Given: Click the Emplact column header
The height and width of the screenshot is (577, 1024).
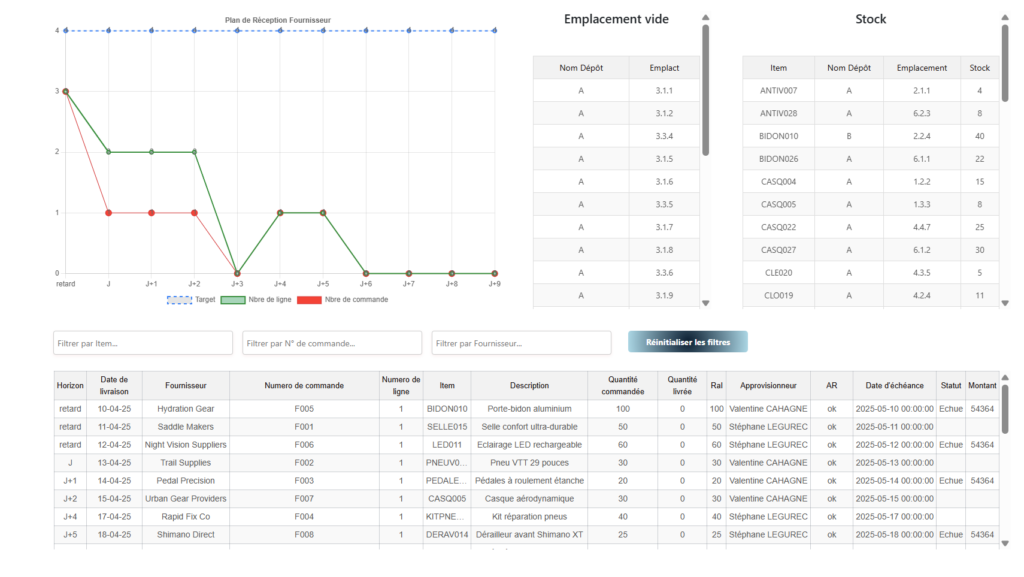Looking at the screenshot, I should click(x=664, y=68).
